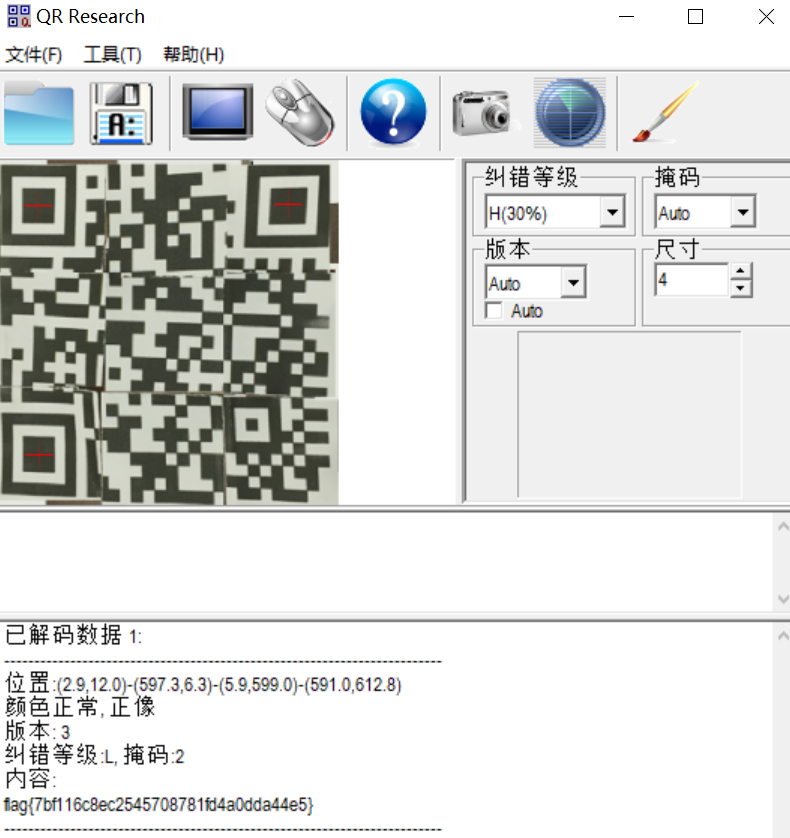This screenshot has width=790, height=838.
Task: Capture from screen with monitor icon
Action: pos(217,112)
